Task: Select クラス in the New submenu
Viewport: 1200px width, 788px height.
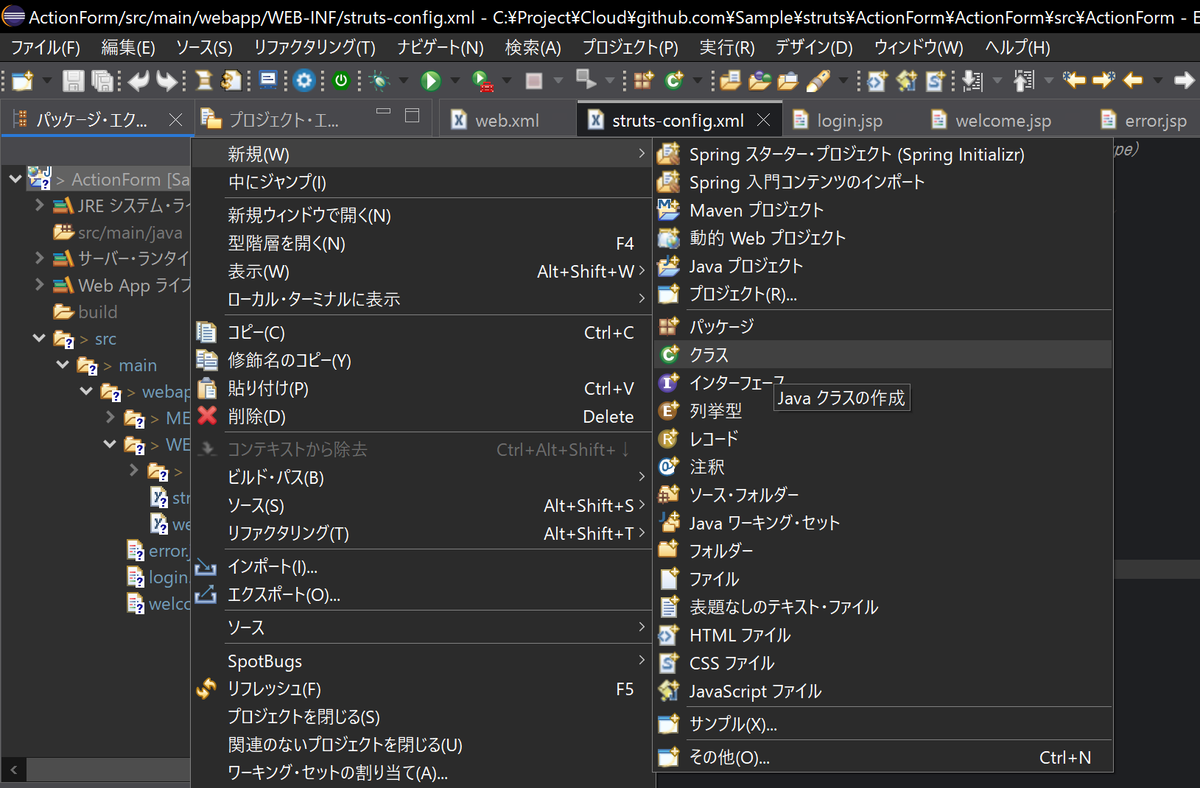Action: point(882,354)
